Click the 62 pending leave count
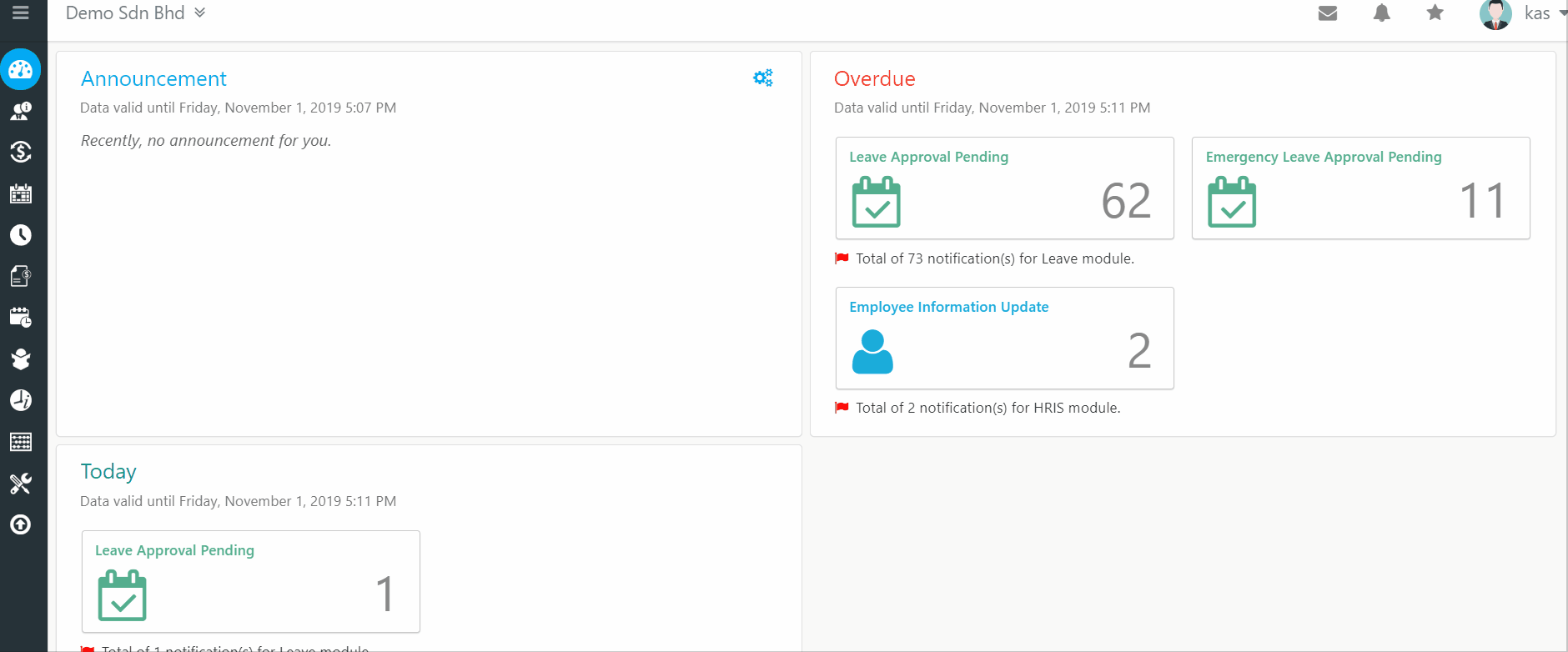Screen dimensions: 1568x652 point(1126,201)
